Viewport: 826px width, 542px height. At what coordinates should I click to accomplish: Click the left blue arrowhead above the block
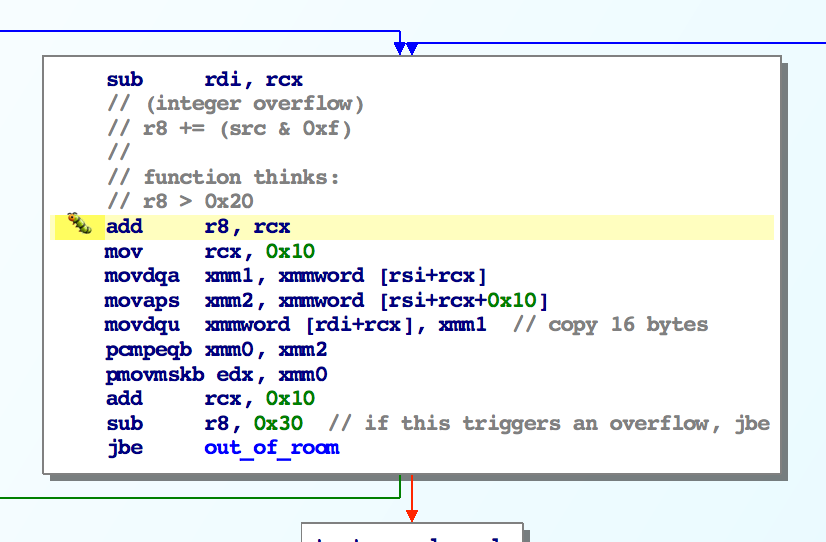click(x=400, y=47)
